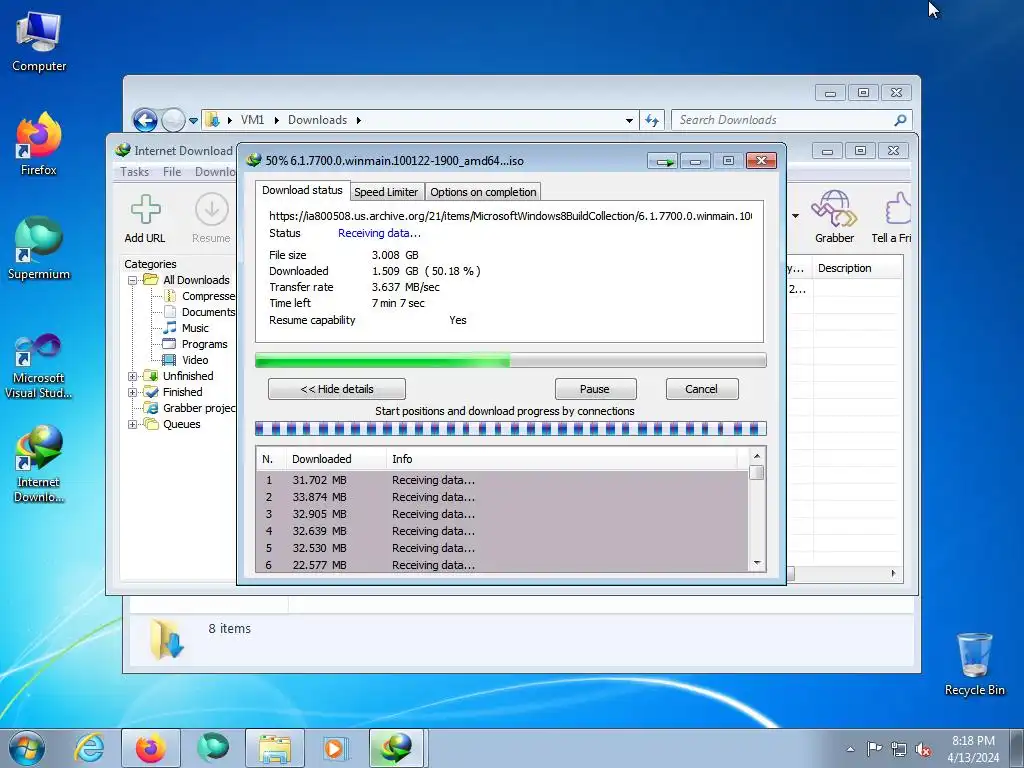The image size is (1024, 768).
Task: Open Internet Download Manager desktop shortcut
Action: 39,464
